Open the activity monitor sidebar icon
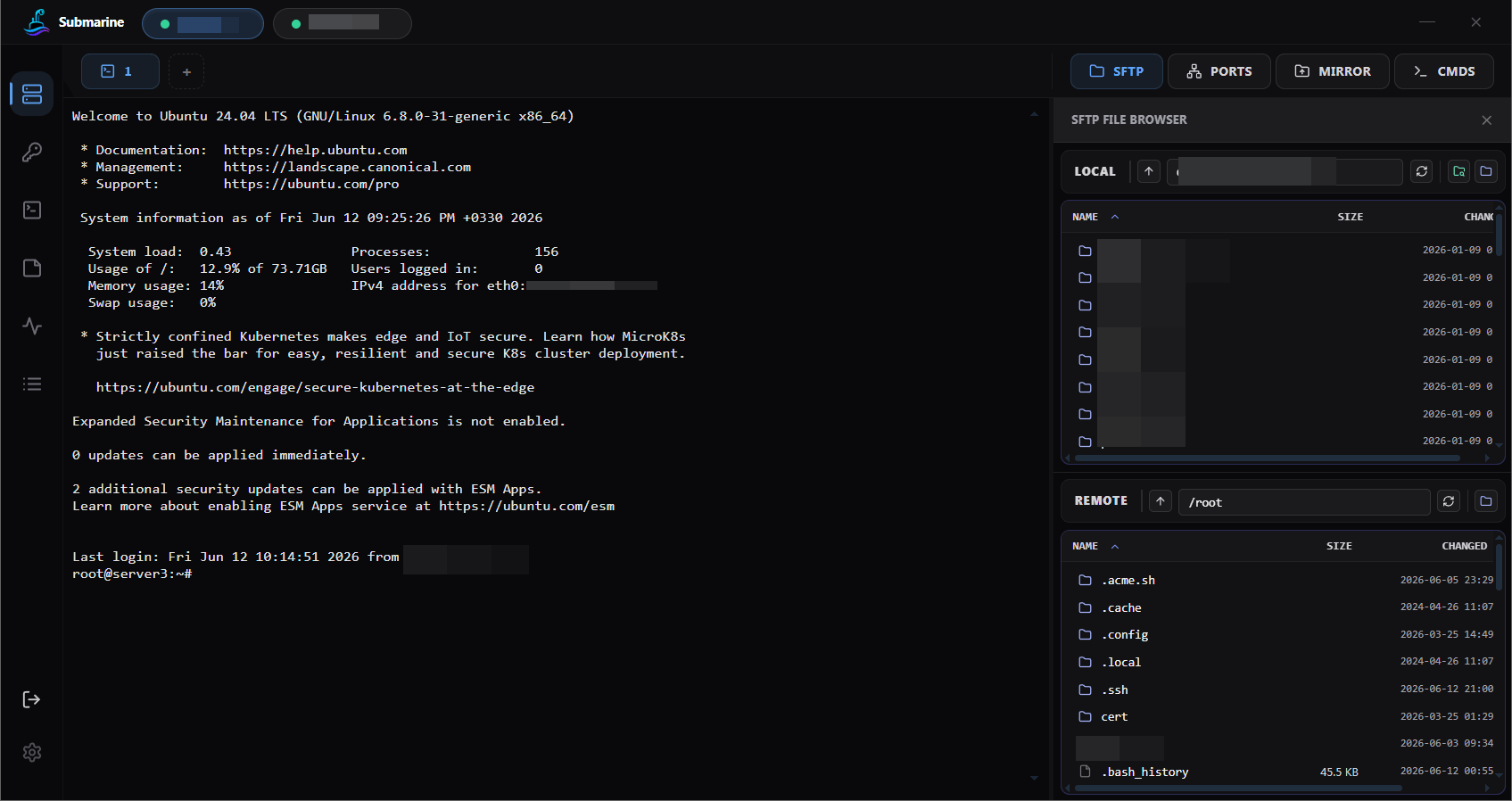Image resolution: width=1512 pixels, height=801 pixels. pos(32,326)
